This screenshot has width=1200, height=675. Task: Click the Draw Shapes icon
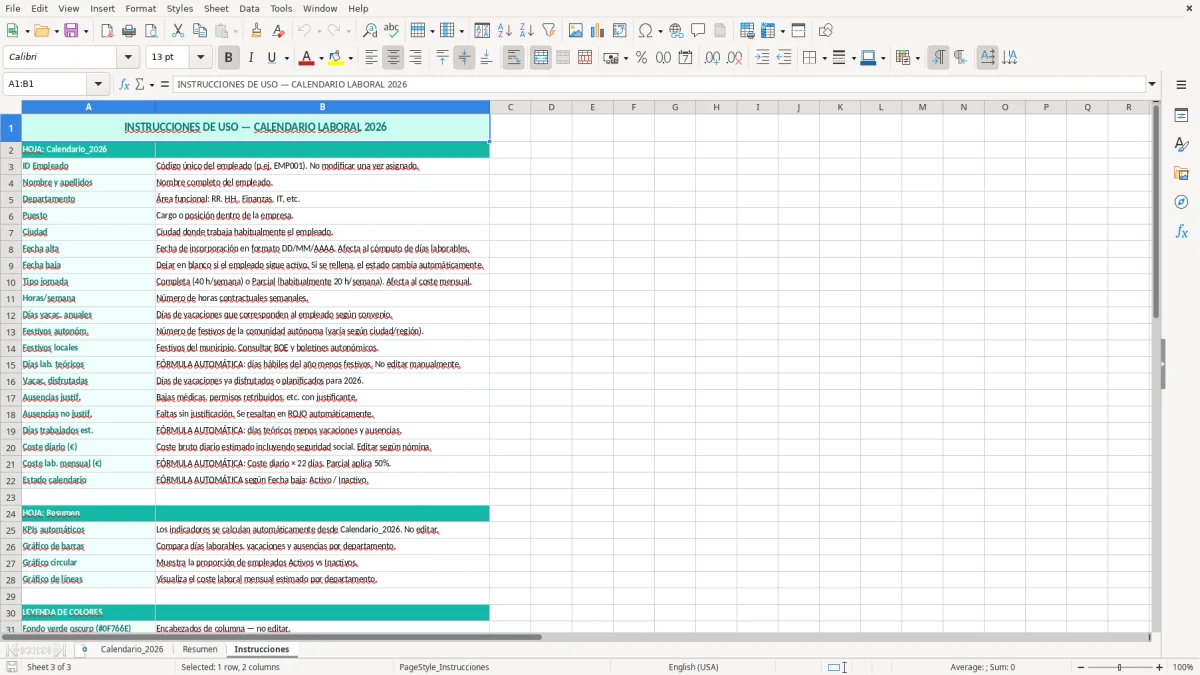pyautogui.click(x=825, y=31)
